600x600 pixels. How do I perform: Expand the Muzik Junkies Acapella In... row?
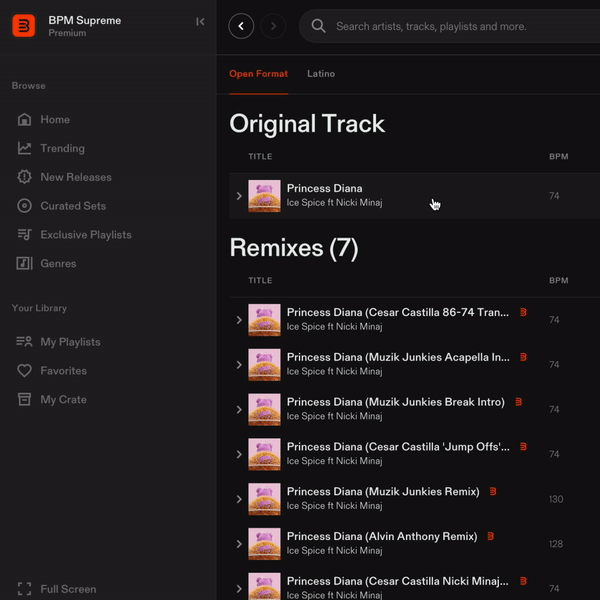pyautogui.click(x=239, y=365)
